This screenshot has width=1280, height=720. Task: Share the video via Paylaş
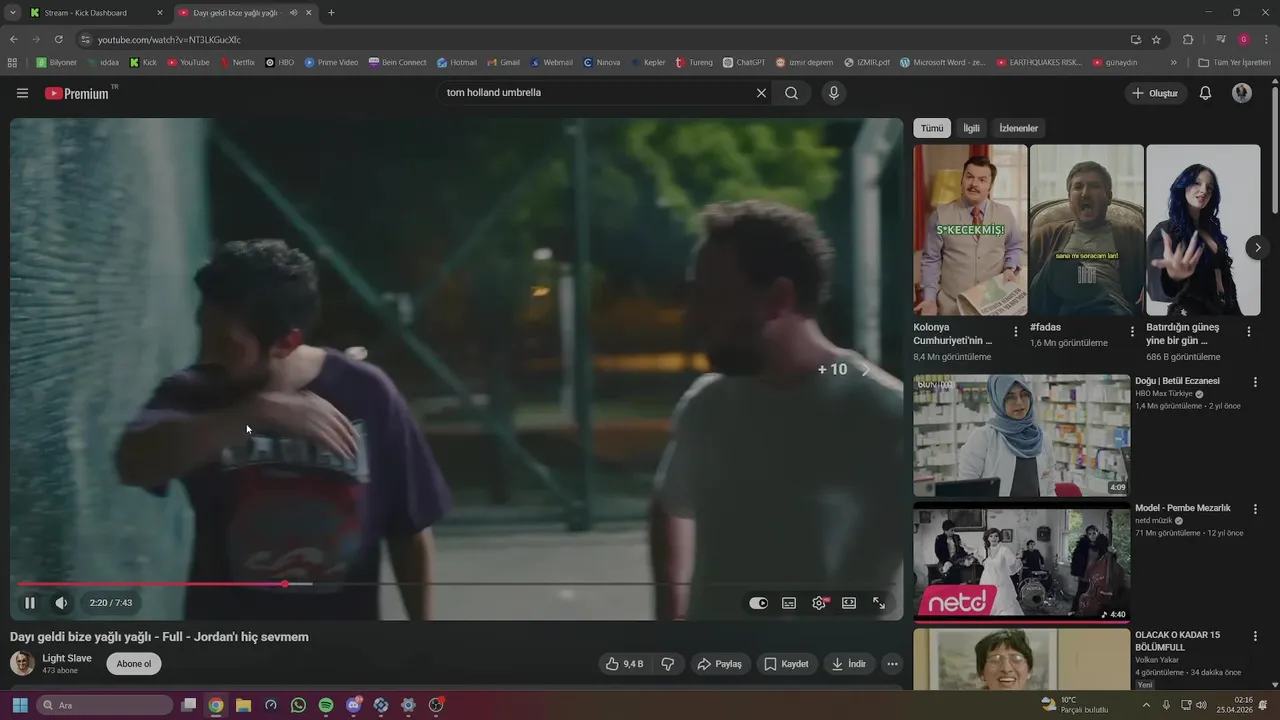pos(720,664)
